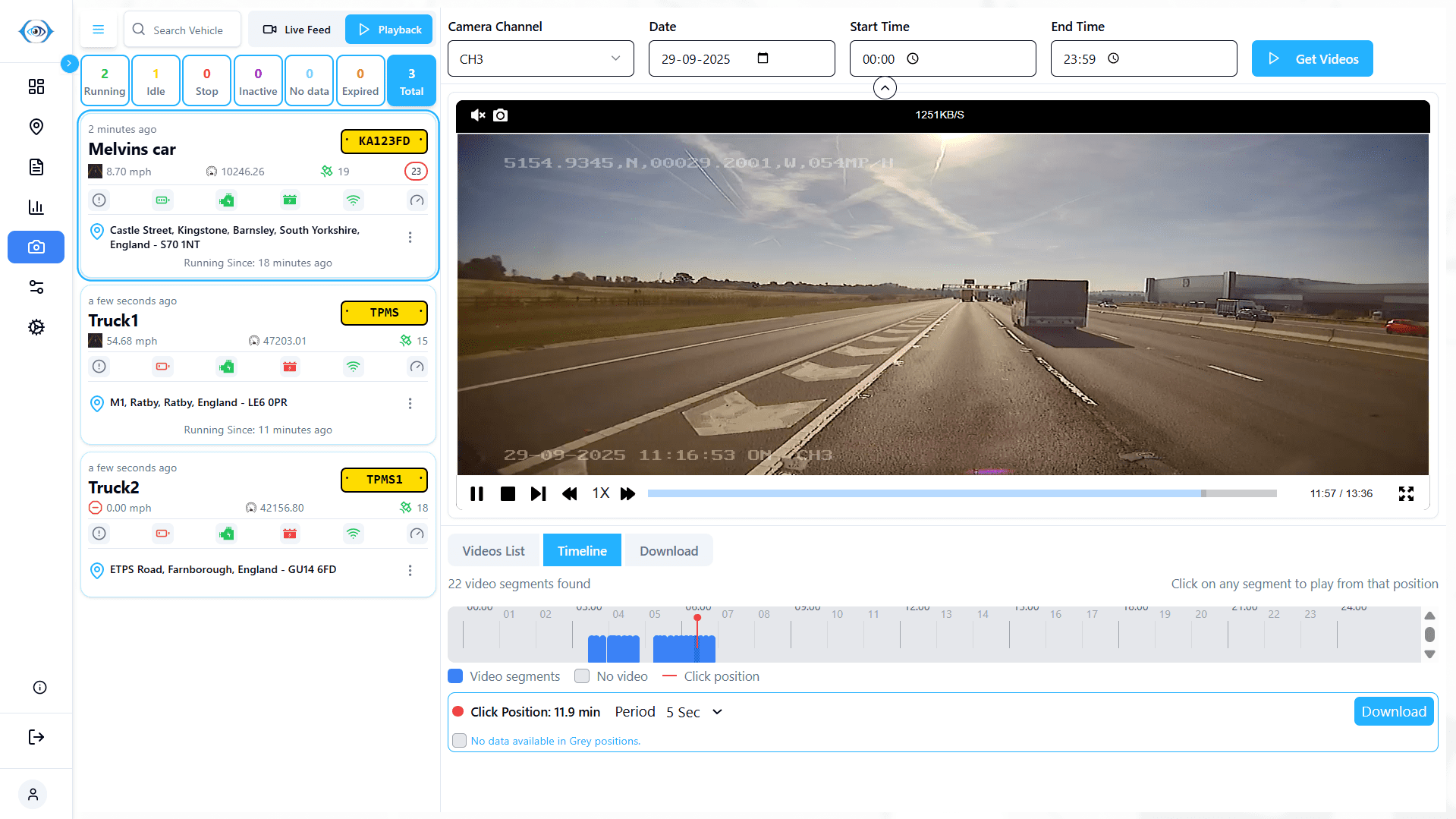The image size is (1456, 819).
Task: Switch to the Live Feed view
Action: [297, 30]
